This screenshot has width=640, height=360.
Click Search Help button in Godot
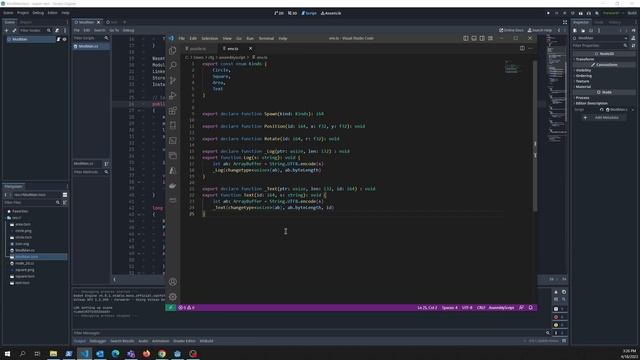pos(540,30)
